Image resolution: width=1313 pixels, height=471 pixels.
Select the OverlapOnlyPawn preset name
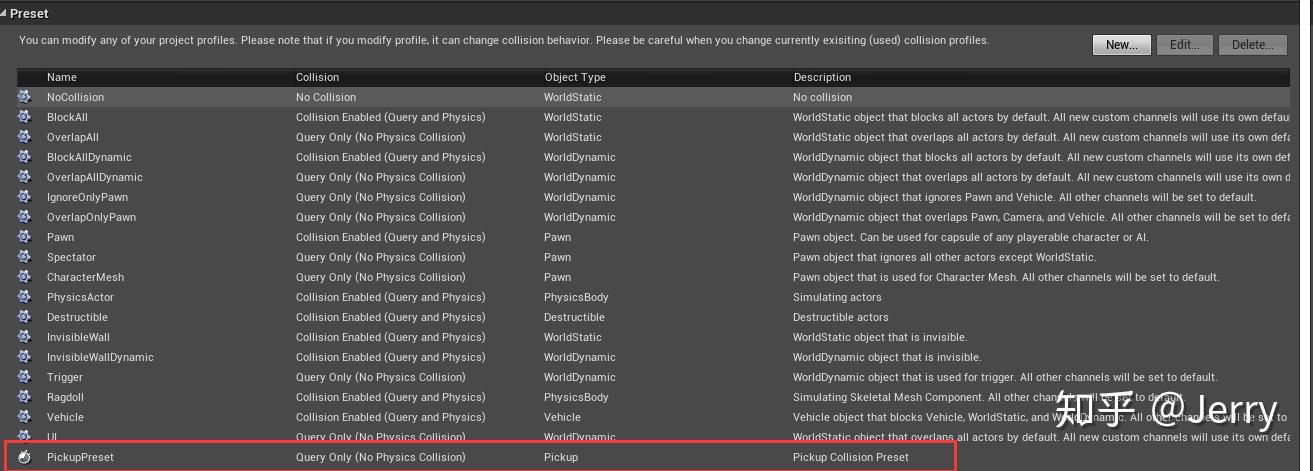pyautogui.click(x=91, y=217)
